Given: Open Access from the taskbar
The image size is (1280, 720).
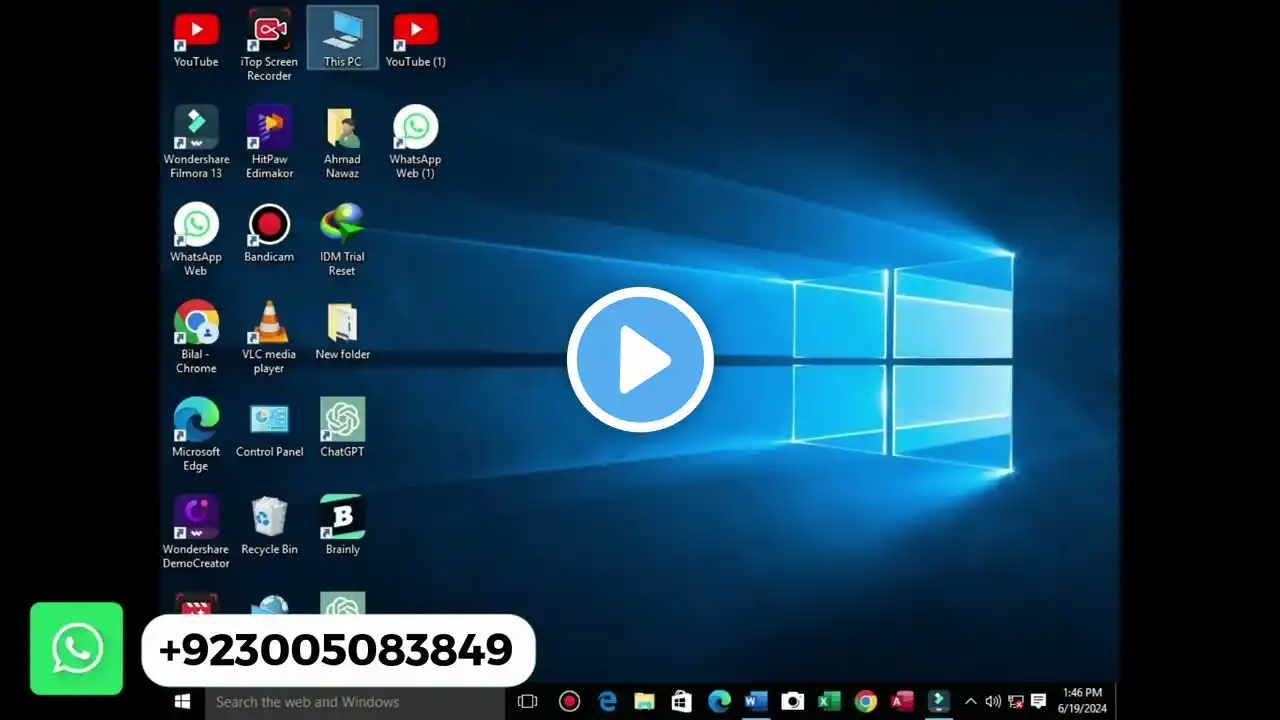Looking at the screenshot, I should pos(902,702).
